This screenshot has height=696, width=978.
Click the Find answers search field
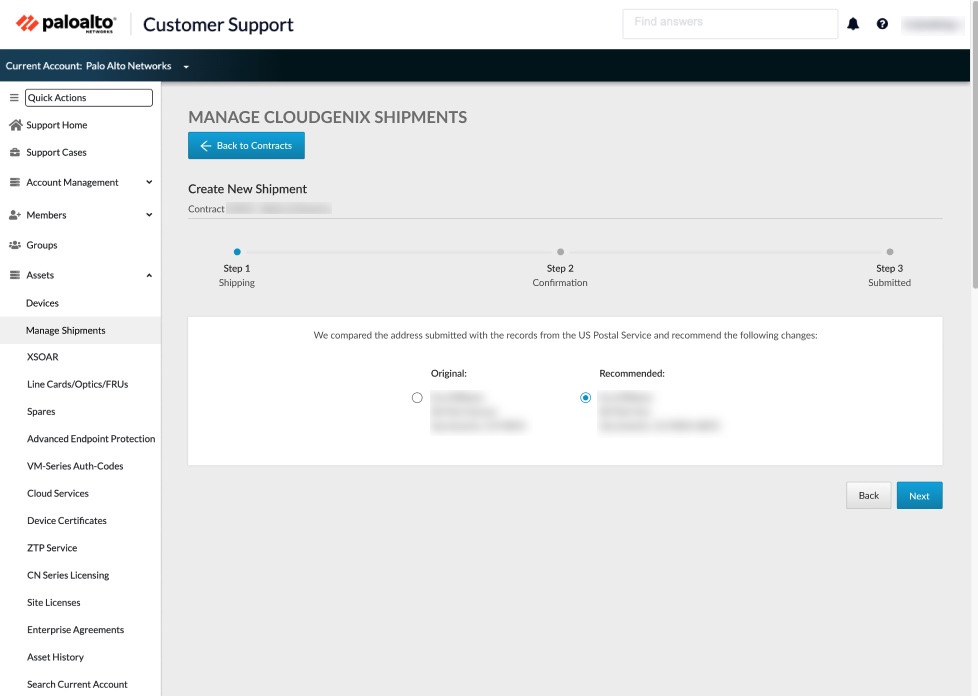[x=730, y=23]
